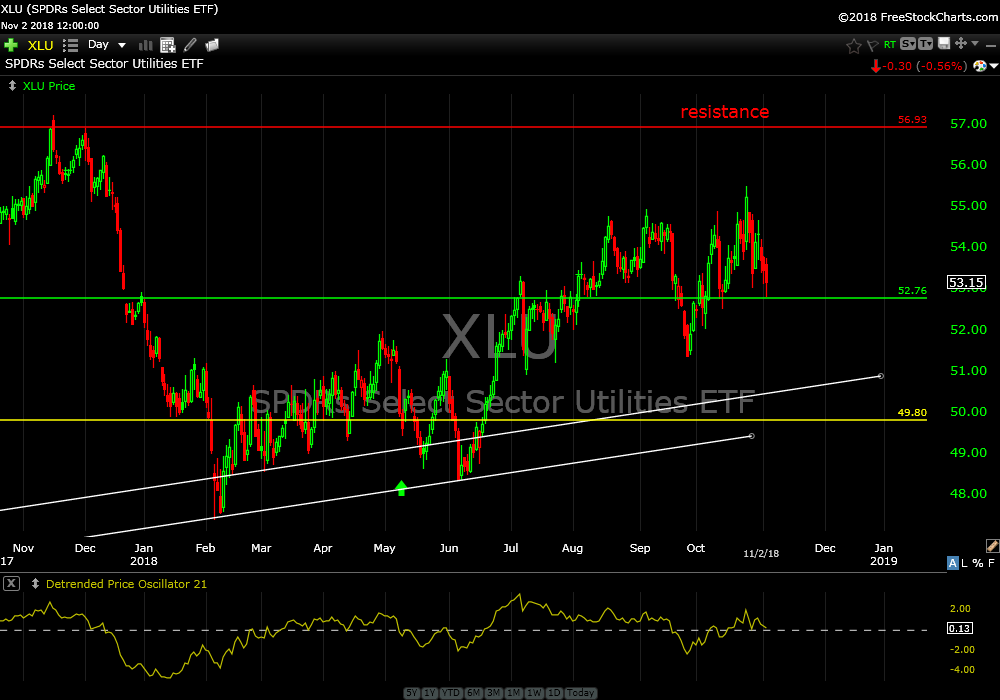
Task: Open the Day timeframe dropdown
Action: [108, 45]
